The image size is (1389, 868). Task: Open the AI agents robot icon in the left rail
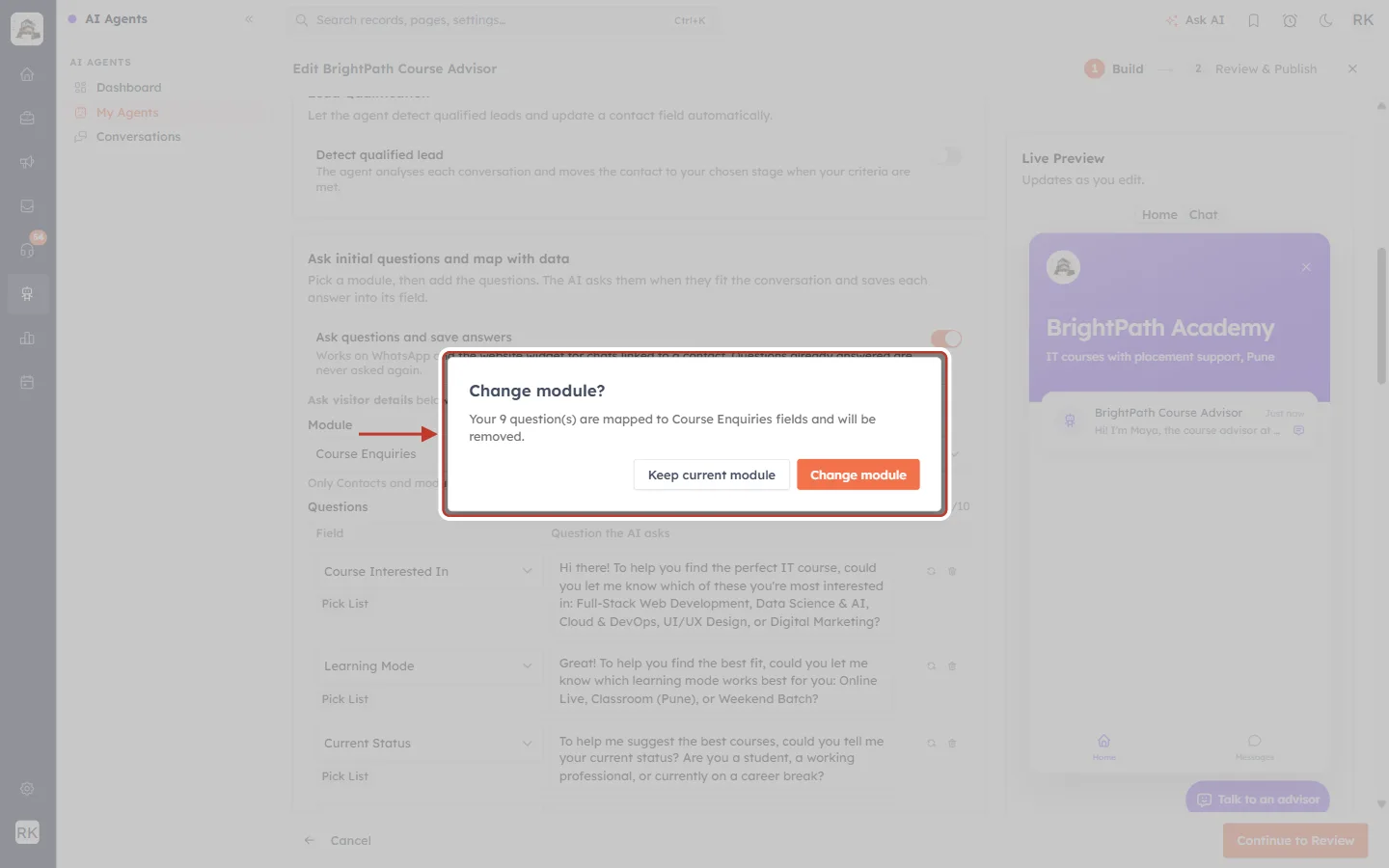click(x=27, y=294)
